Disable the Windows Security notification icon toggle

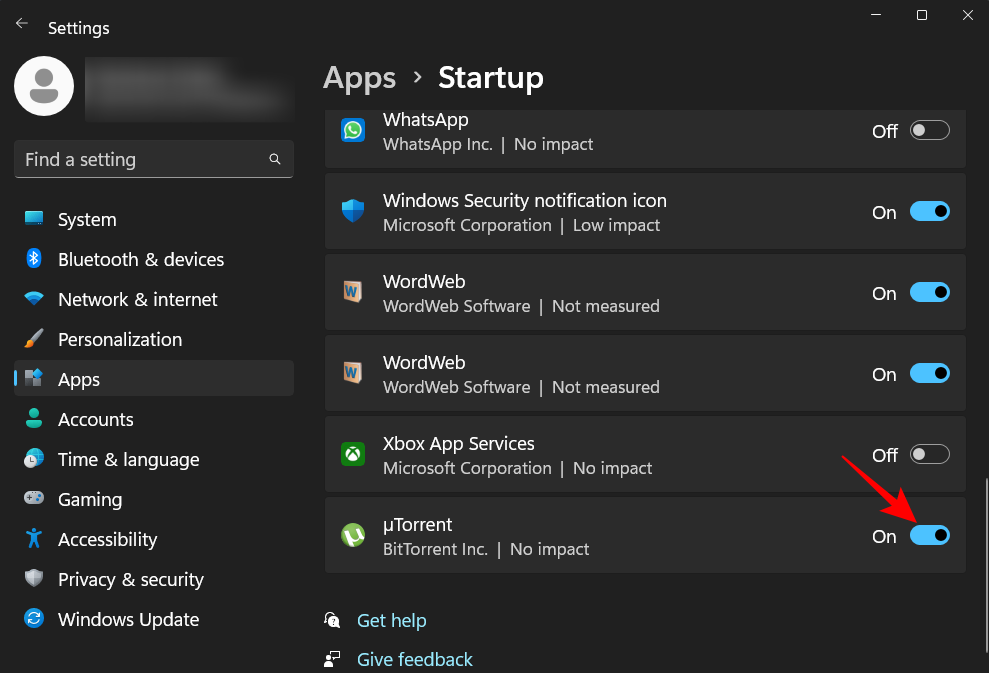(929, 211)
